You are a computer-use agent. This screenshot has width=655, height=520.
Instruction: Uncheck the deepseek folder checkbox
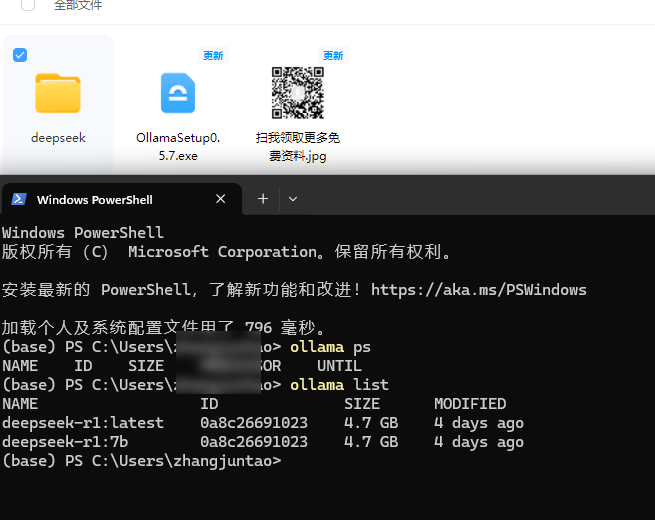pyautogui.click(x=20, y=55)
